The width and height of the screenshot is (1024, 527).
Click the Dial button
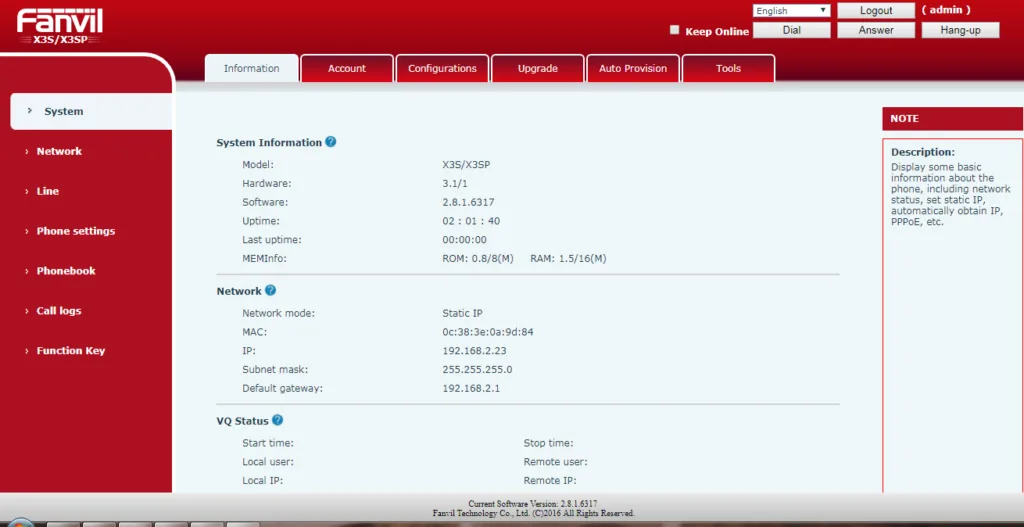[791, 30]
